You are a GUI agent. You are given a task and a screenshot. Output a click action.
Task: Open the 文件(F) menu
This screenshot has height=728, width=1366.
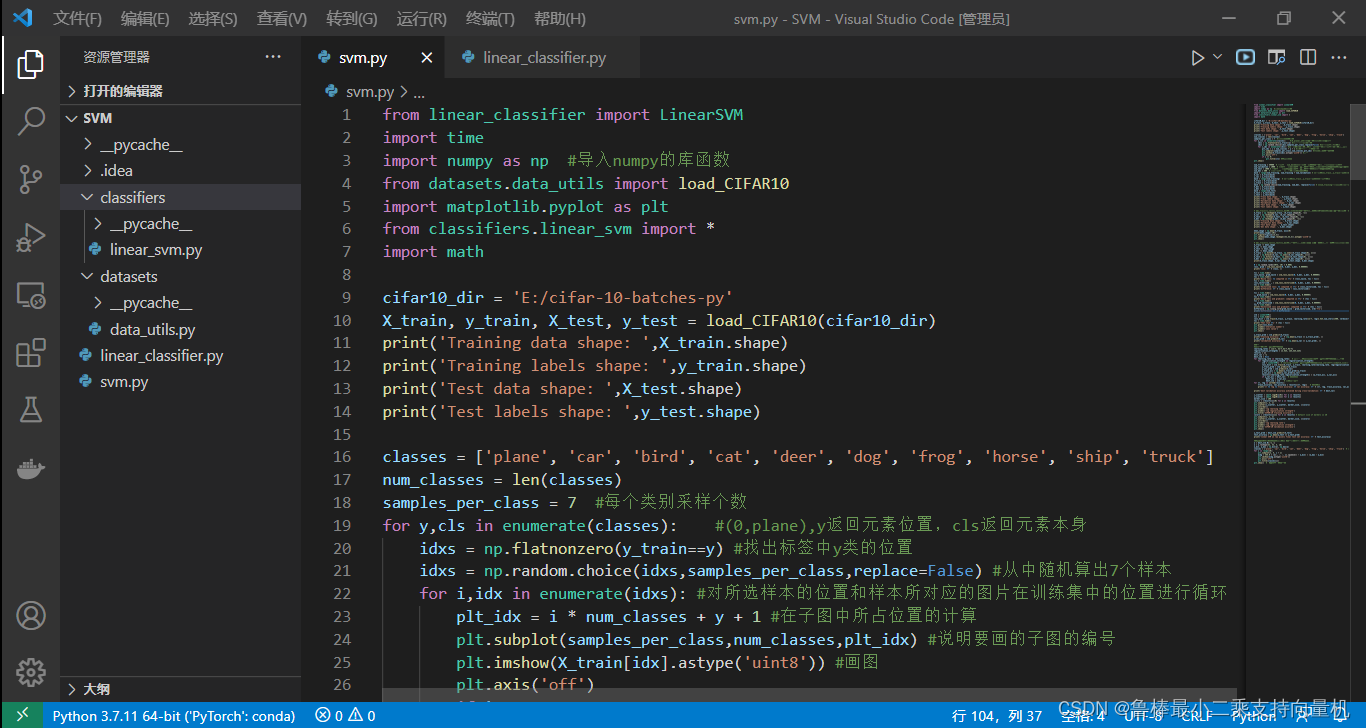pos(77,19)
